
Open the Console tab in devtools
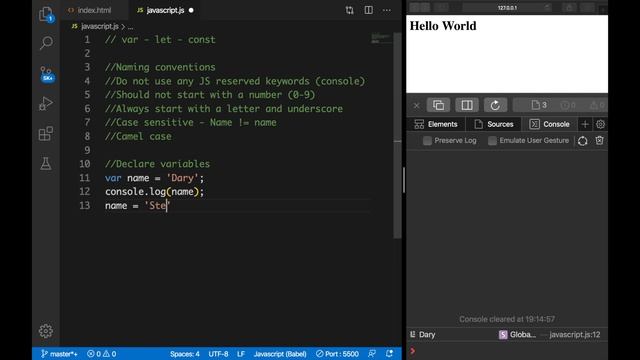(x=549, y=124)
